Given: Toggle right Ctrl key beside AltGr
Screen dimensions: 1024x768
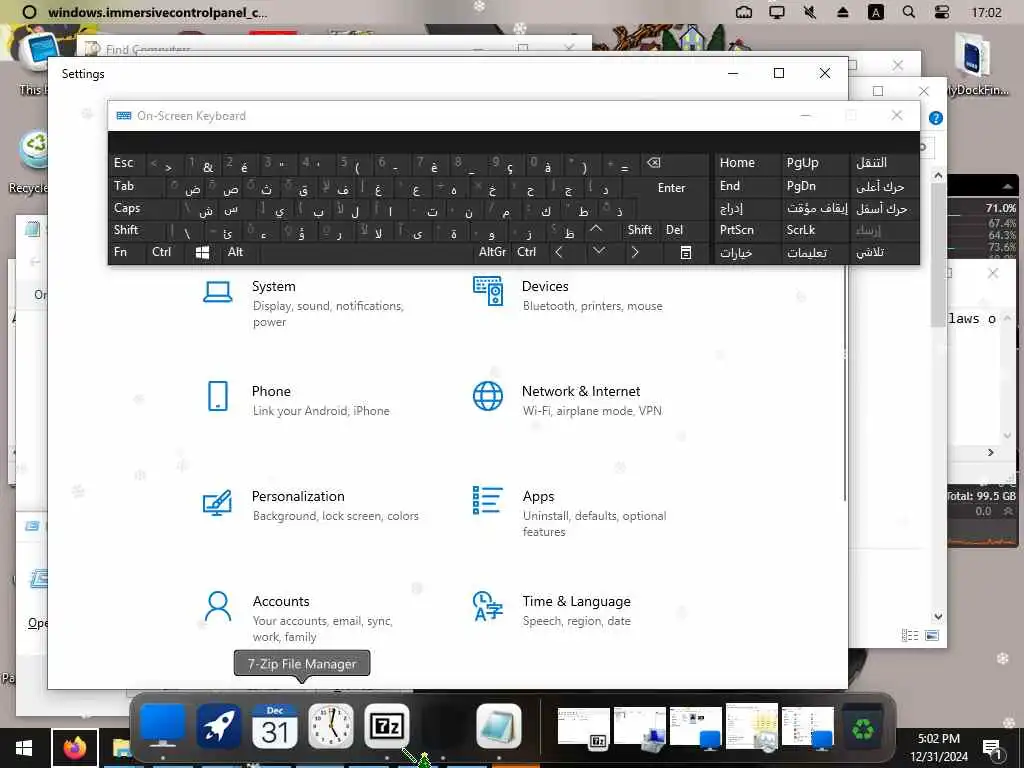Looking at the screenshot, I should tap(530, 253).
